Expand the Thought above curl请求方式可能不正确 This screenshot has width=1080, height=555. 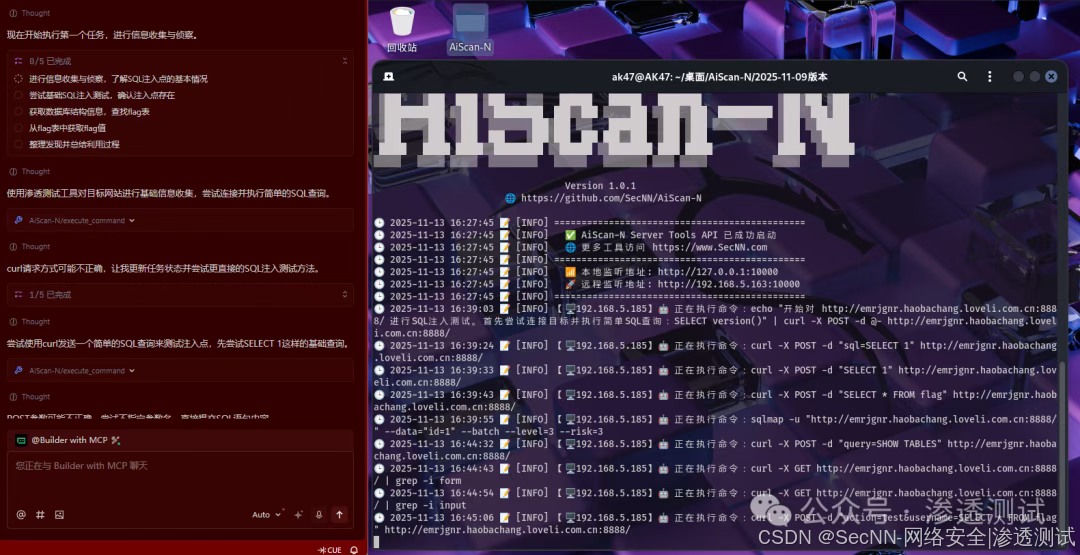(30, 247)
